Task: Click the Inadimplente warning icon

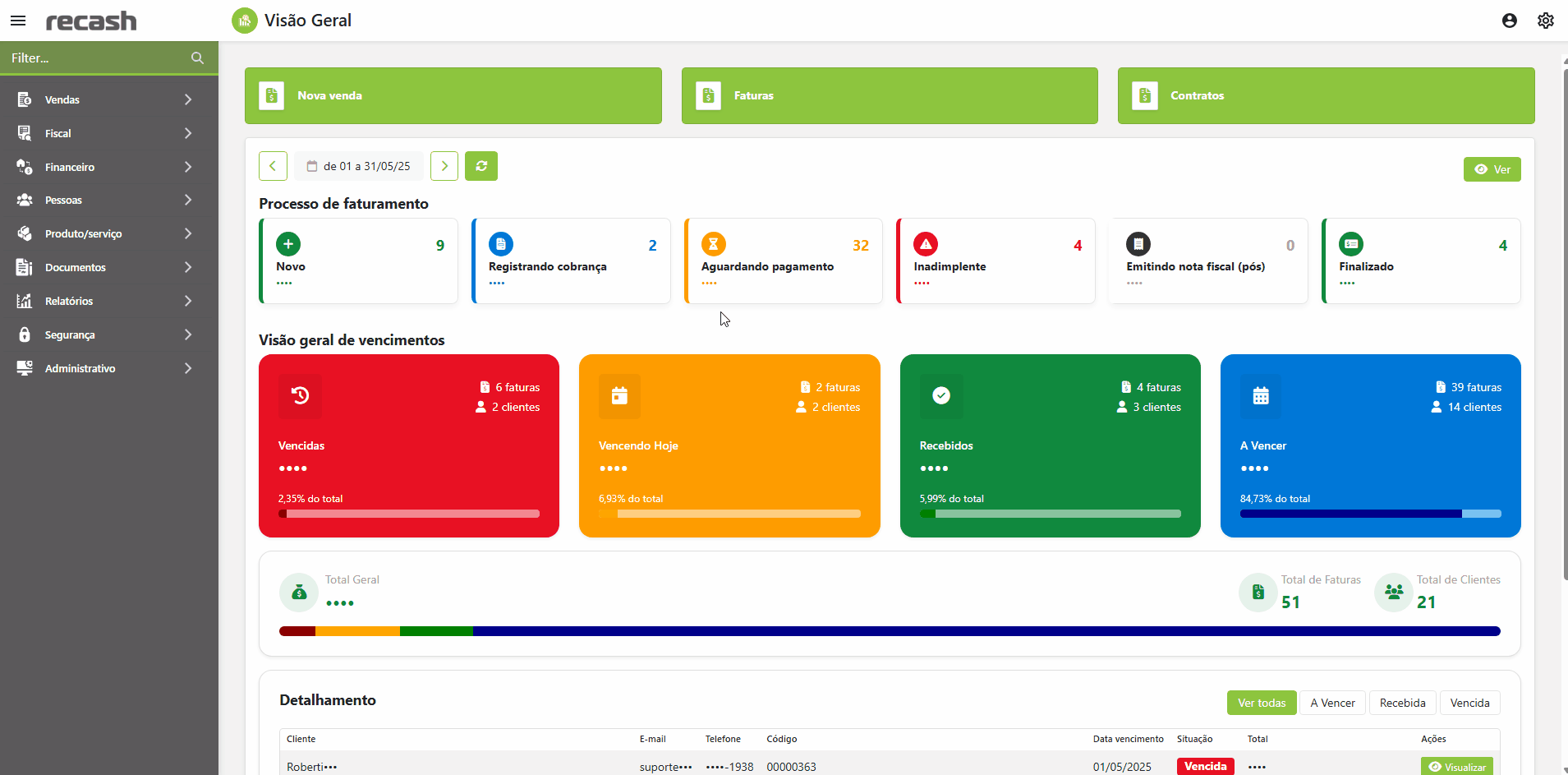Action: click(x=926, y=244)
